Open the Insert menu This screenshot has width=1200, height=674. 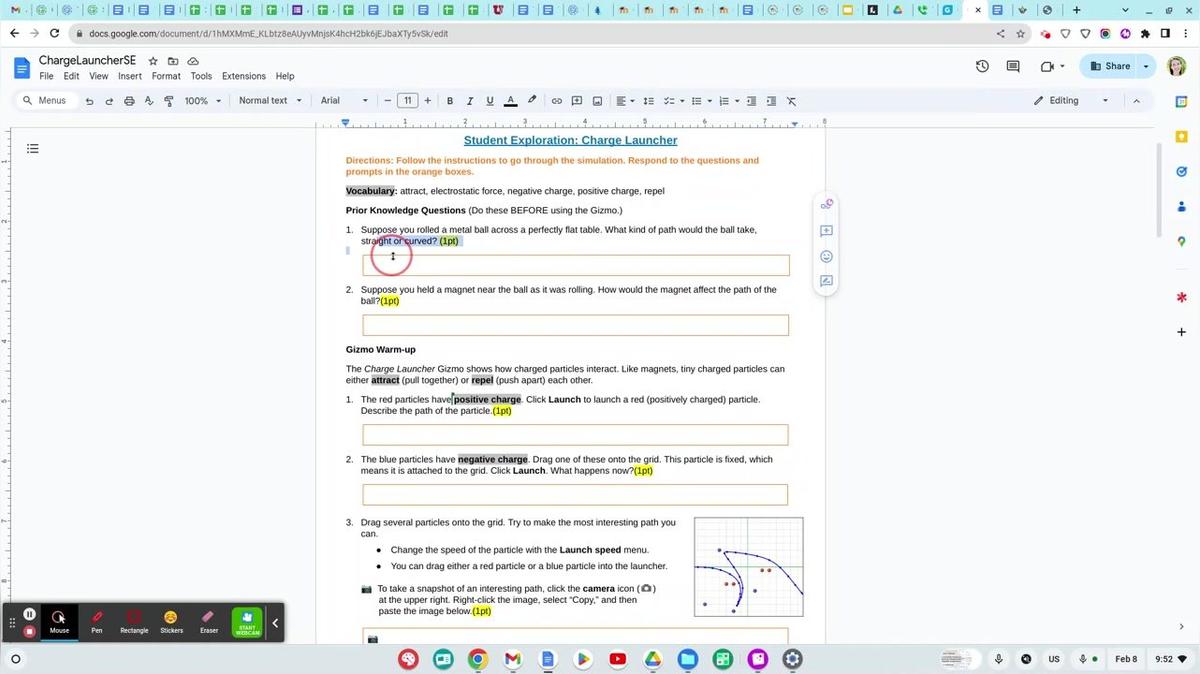[x=129, y=76]
